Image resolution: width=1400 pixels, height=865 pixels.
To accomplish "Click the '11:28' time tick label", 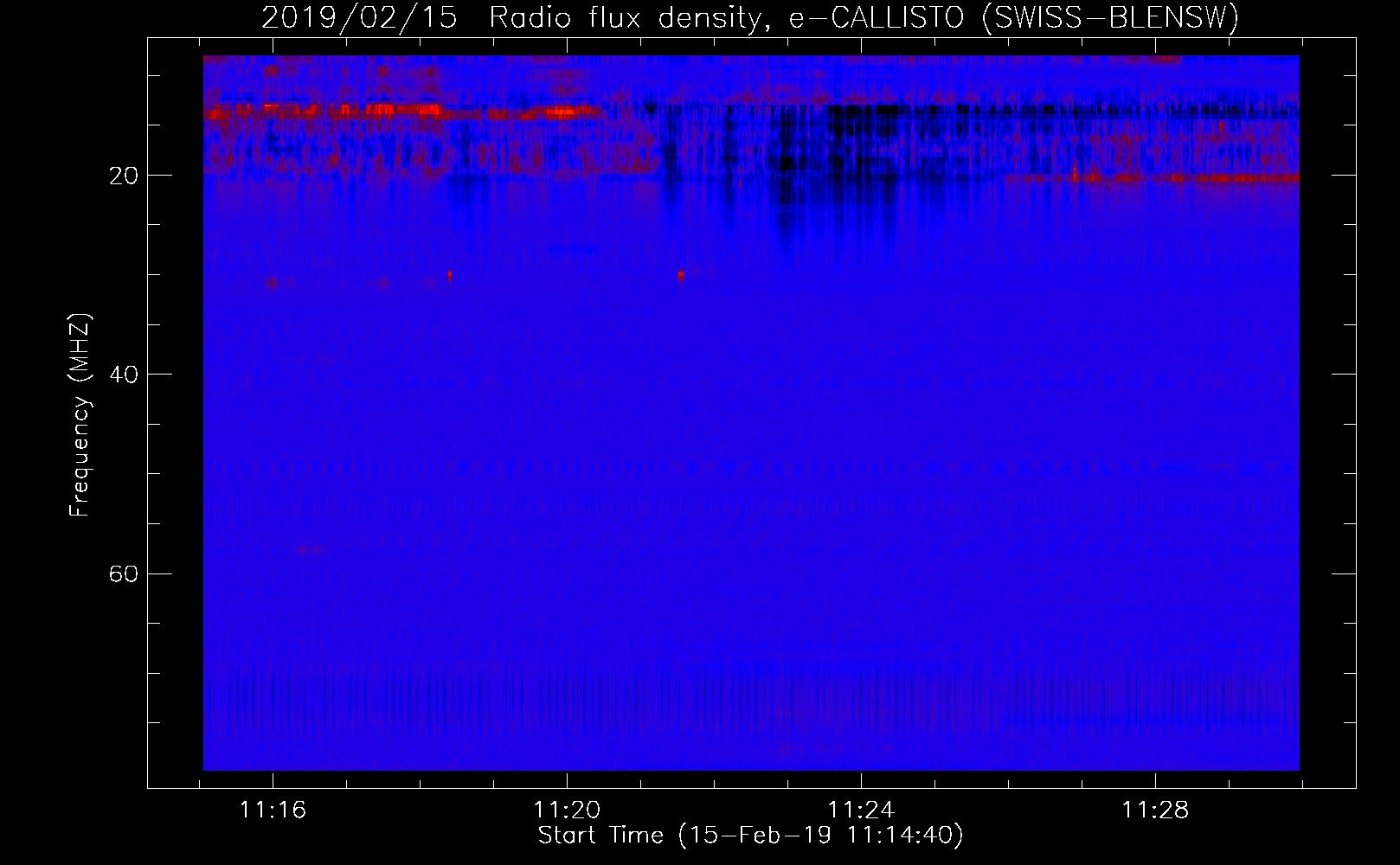I will click(1155, 811).
